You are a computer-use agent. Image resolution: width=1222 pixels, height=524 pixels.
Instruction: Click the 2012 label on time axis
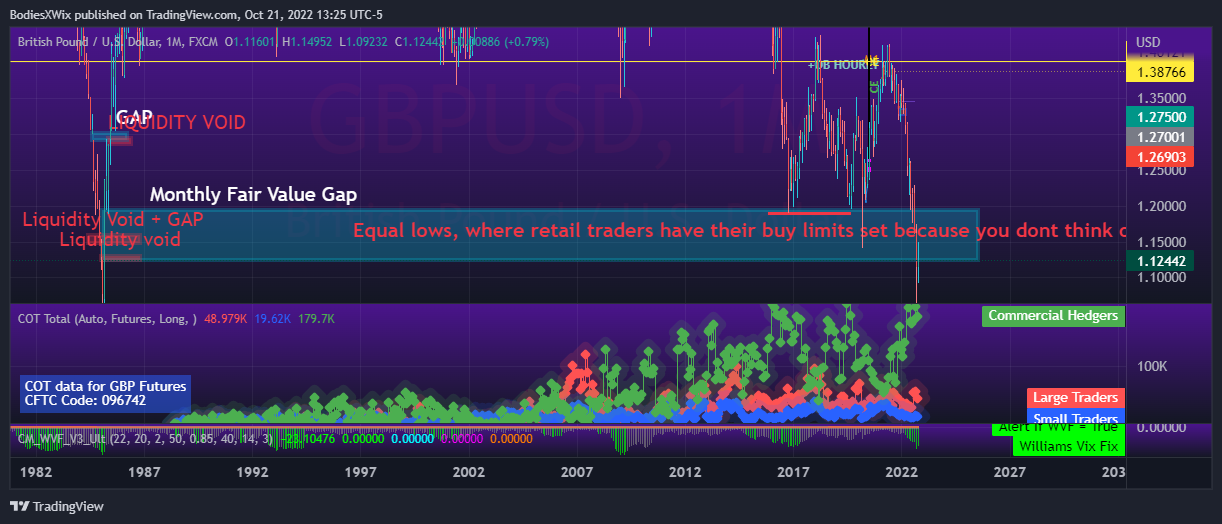685,471
